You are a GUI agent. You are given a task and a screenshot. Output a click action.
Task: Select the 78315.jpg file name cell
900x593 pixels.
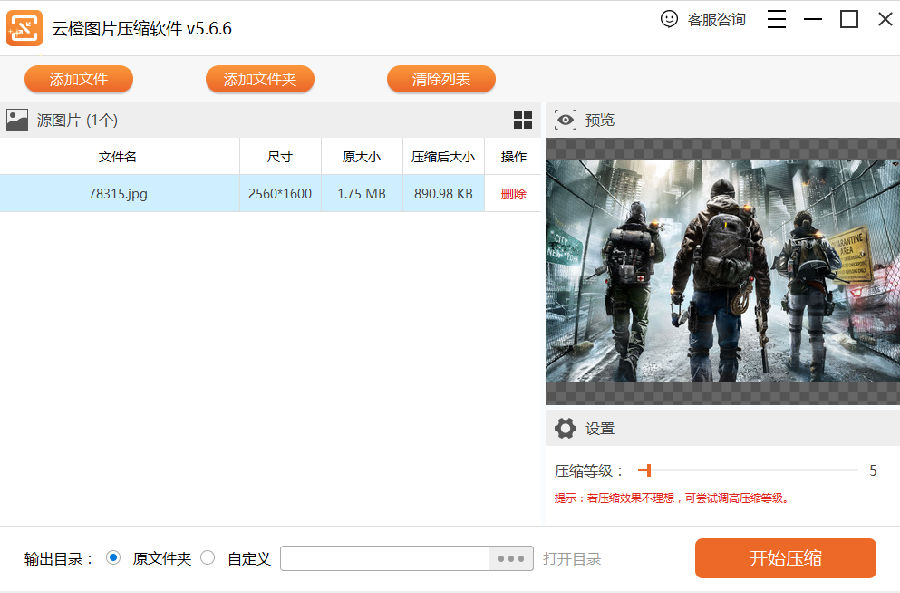119,193
